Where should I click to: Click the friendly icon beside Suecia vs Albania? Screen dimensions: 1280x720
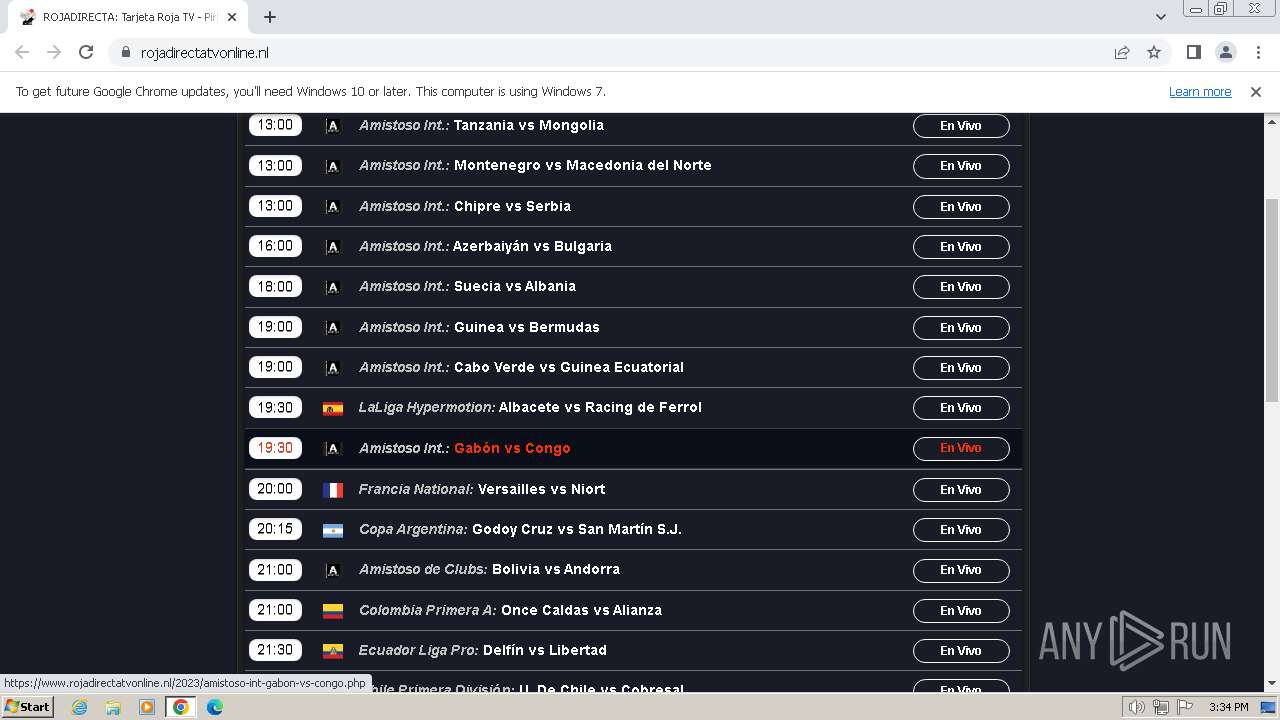[333, 287]
